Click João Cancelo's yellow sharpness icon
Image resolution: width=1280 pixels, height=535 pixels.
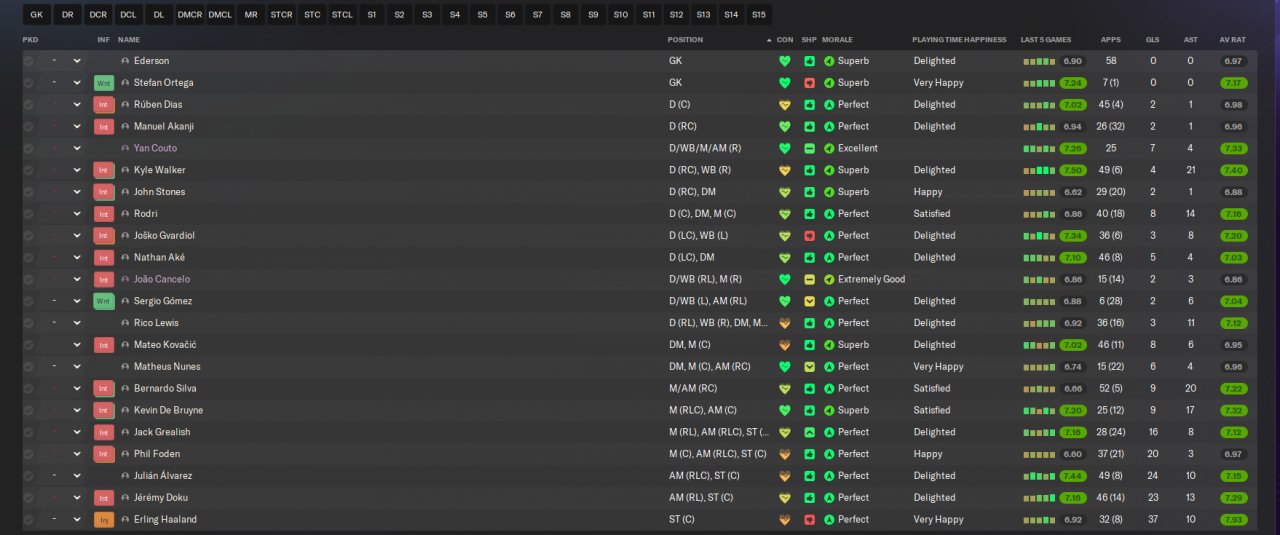(810, 279)
